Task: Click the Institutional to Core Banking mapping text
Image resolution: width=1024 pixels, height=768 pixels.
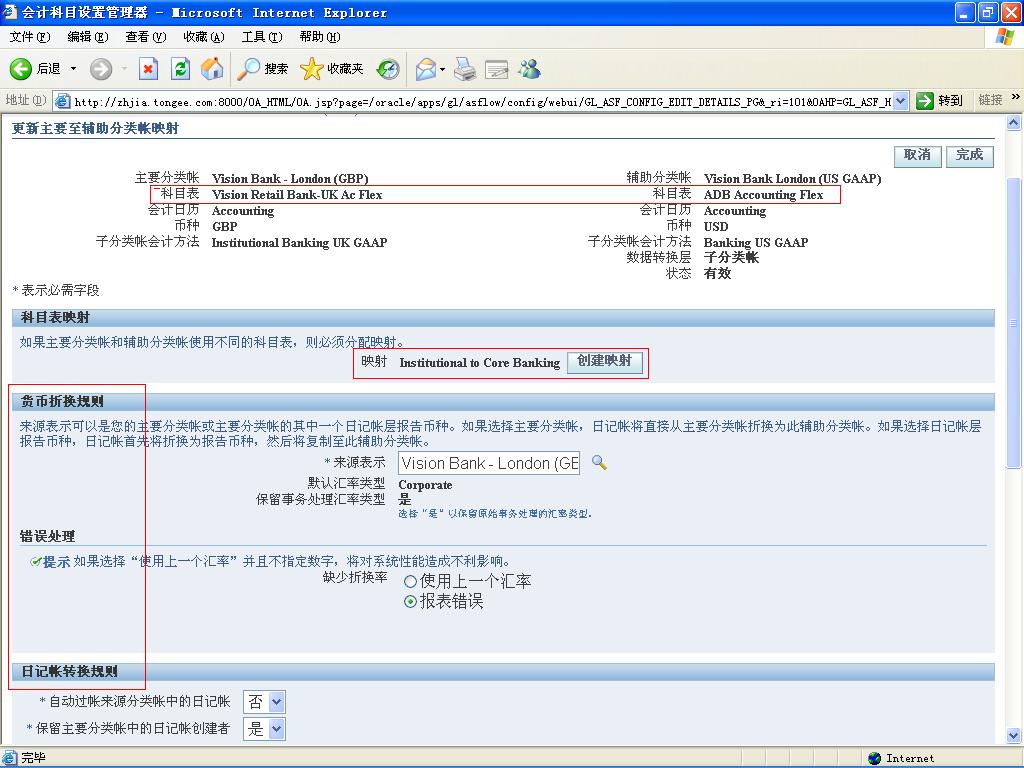Action: 480,363
